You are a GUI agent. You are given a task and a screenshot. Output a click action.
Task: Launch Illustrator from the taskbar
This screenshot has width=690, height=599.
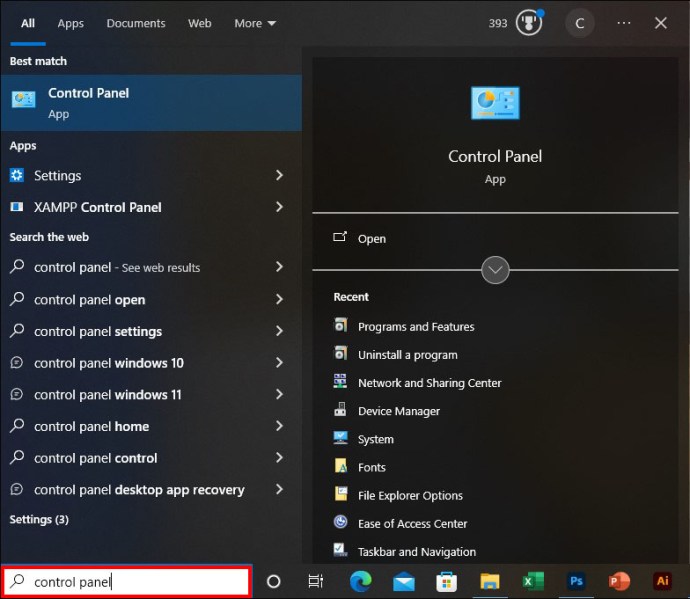click(x=662, y=581)
